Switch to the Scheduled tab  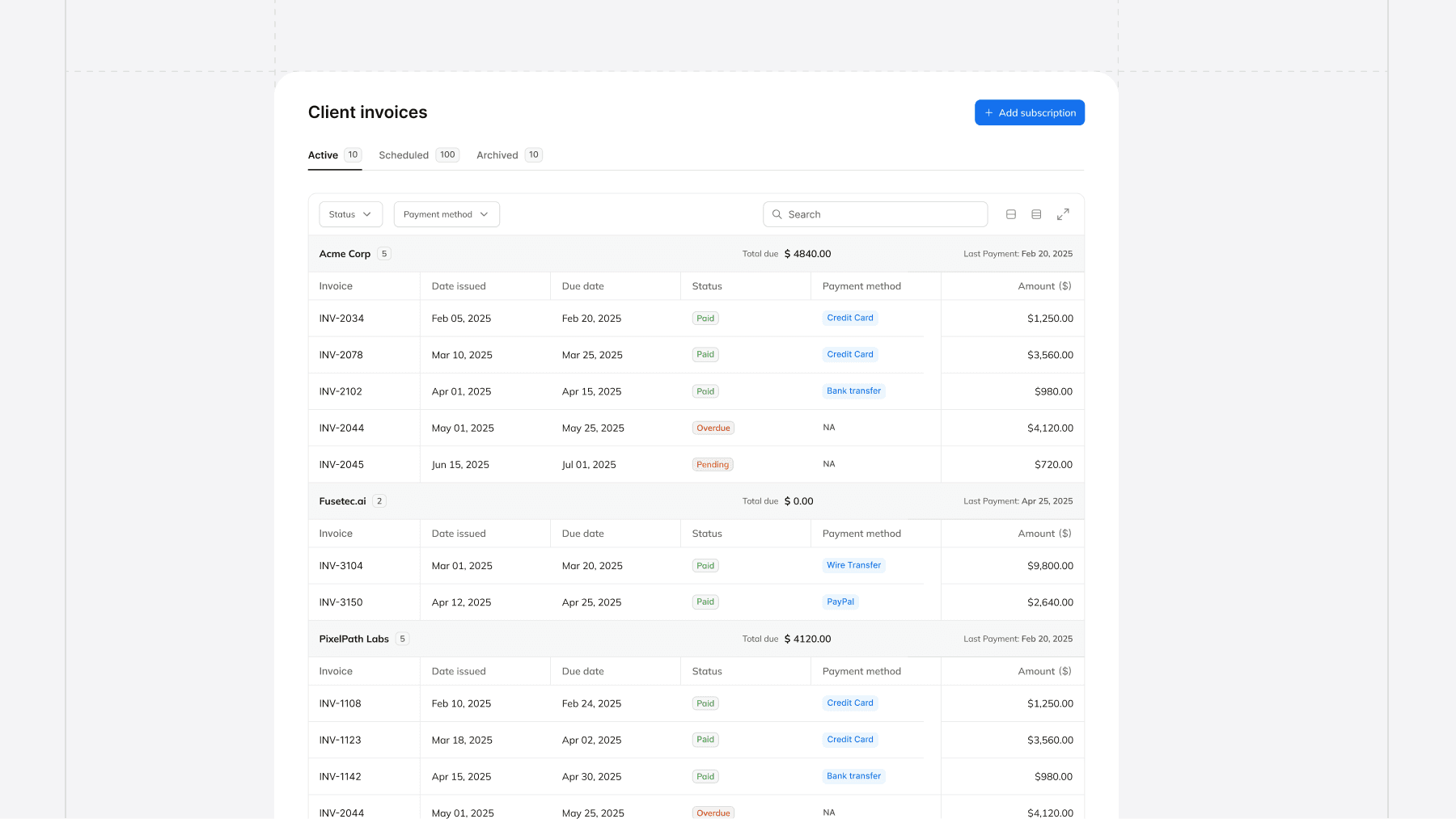[419, 155]
